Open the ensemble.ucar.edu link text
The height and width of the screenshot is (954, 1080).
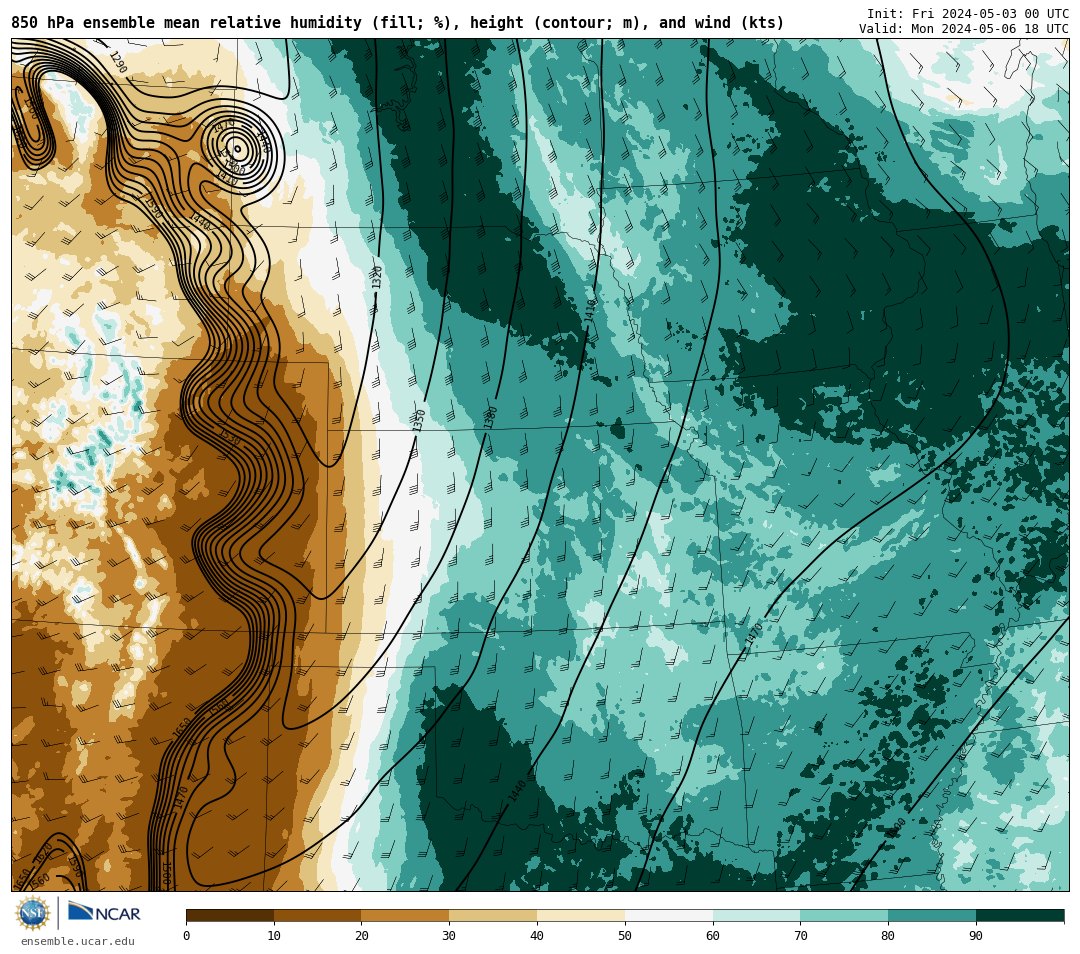[x=78, y=941]
